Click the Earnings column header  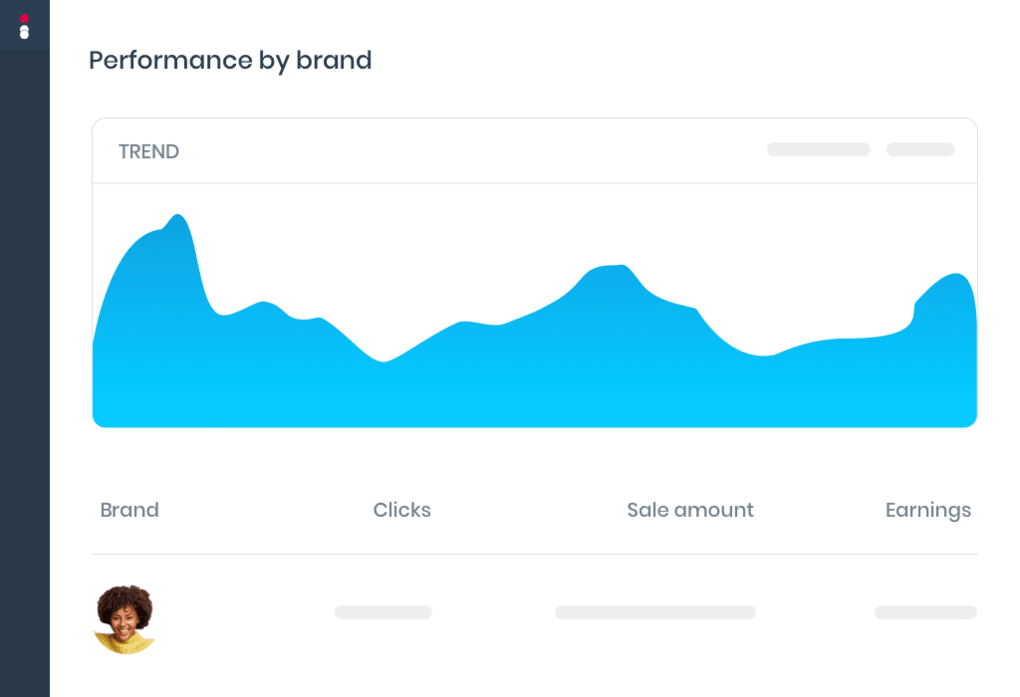point(928,510)
